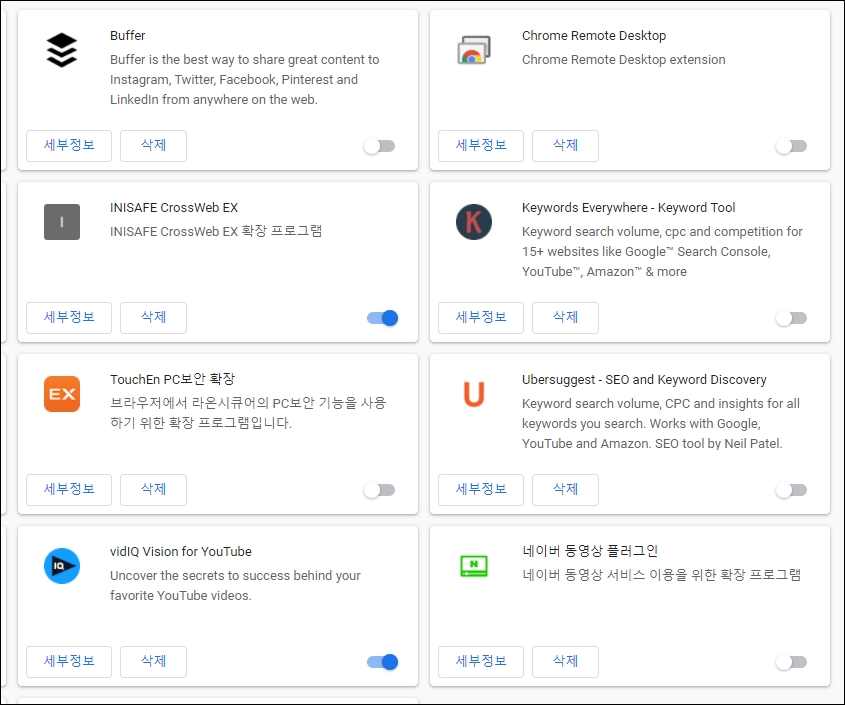Enable the TouchEn PC보안 확장 toggle

click(x=378, y=489)
